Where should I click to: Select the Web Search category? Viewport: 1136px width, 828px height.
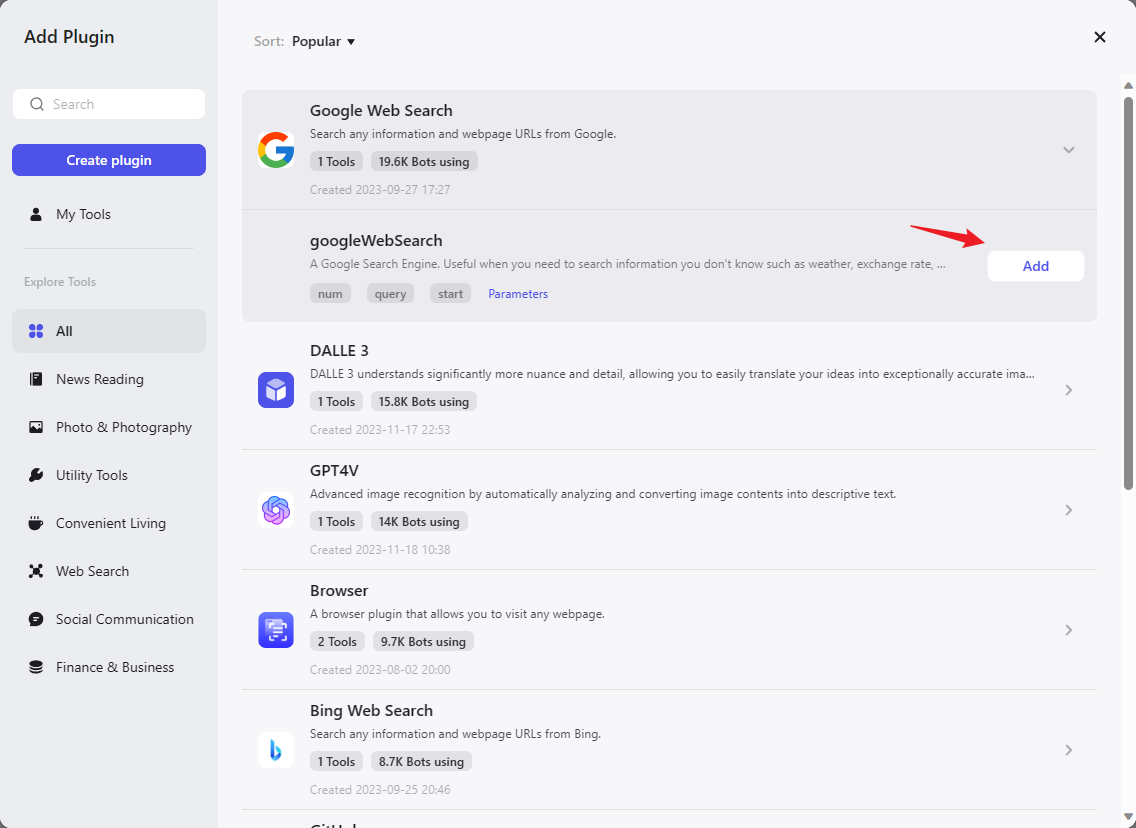(x=92, y=571)
